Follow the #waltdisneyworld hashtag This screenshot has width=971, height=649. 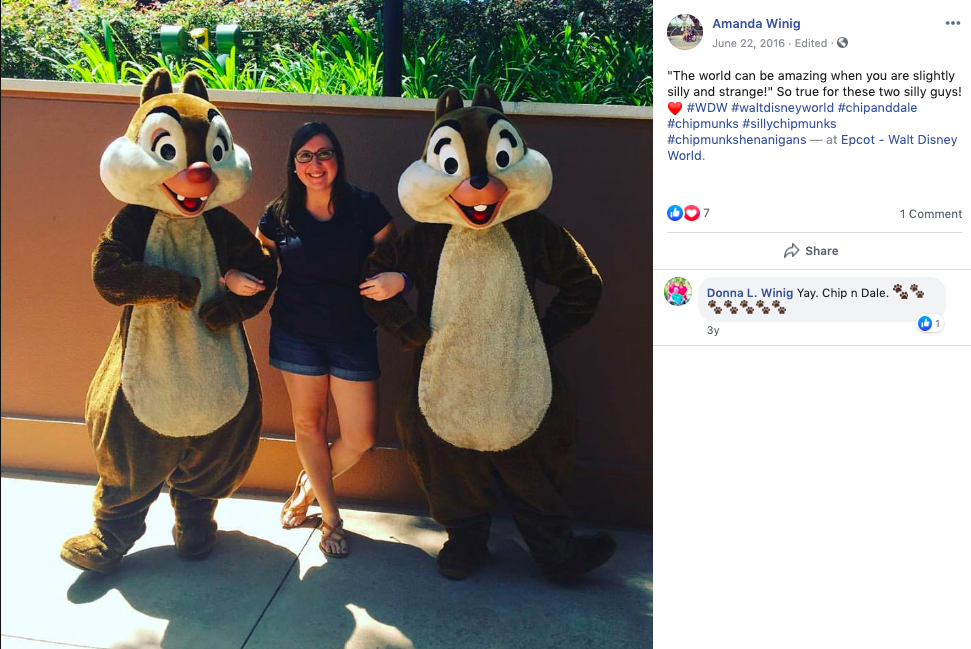click(x=782, y=108)
